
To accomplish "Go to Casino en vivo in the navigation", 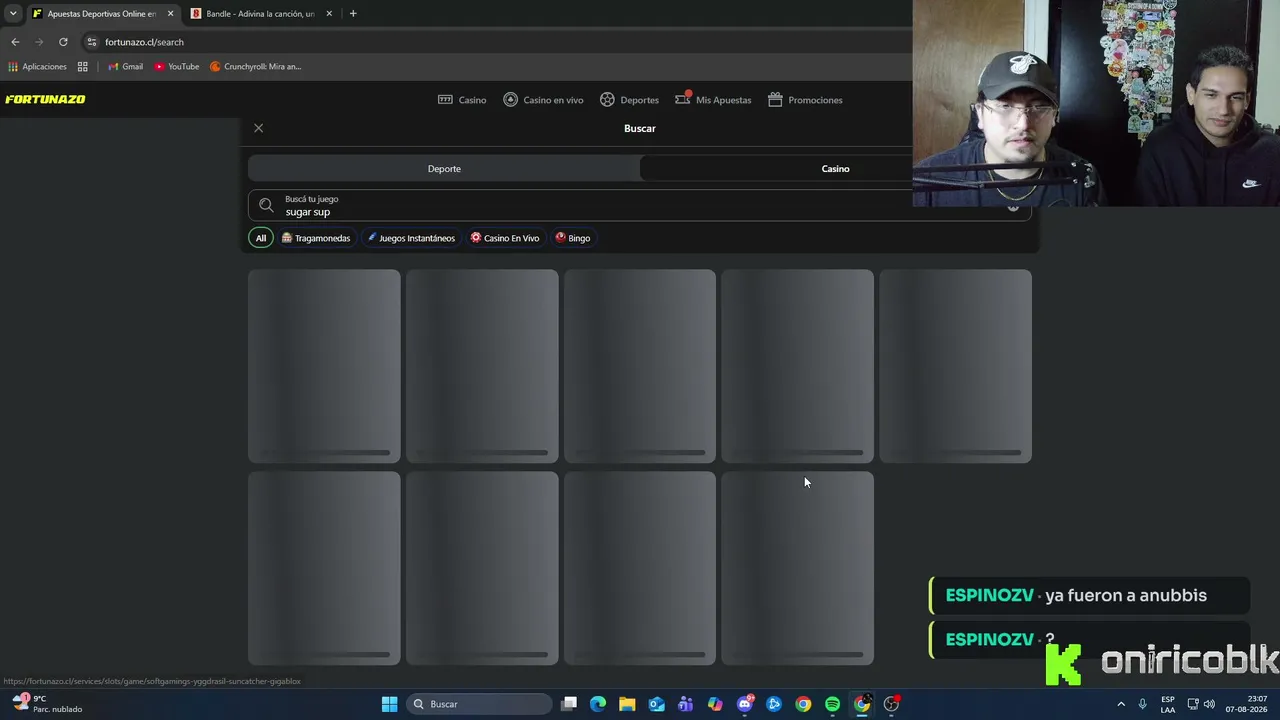I will click(543, 100).
